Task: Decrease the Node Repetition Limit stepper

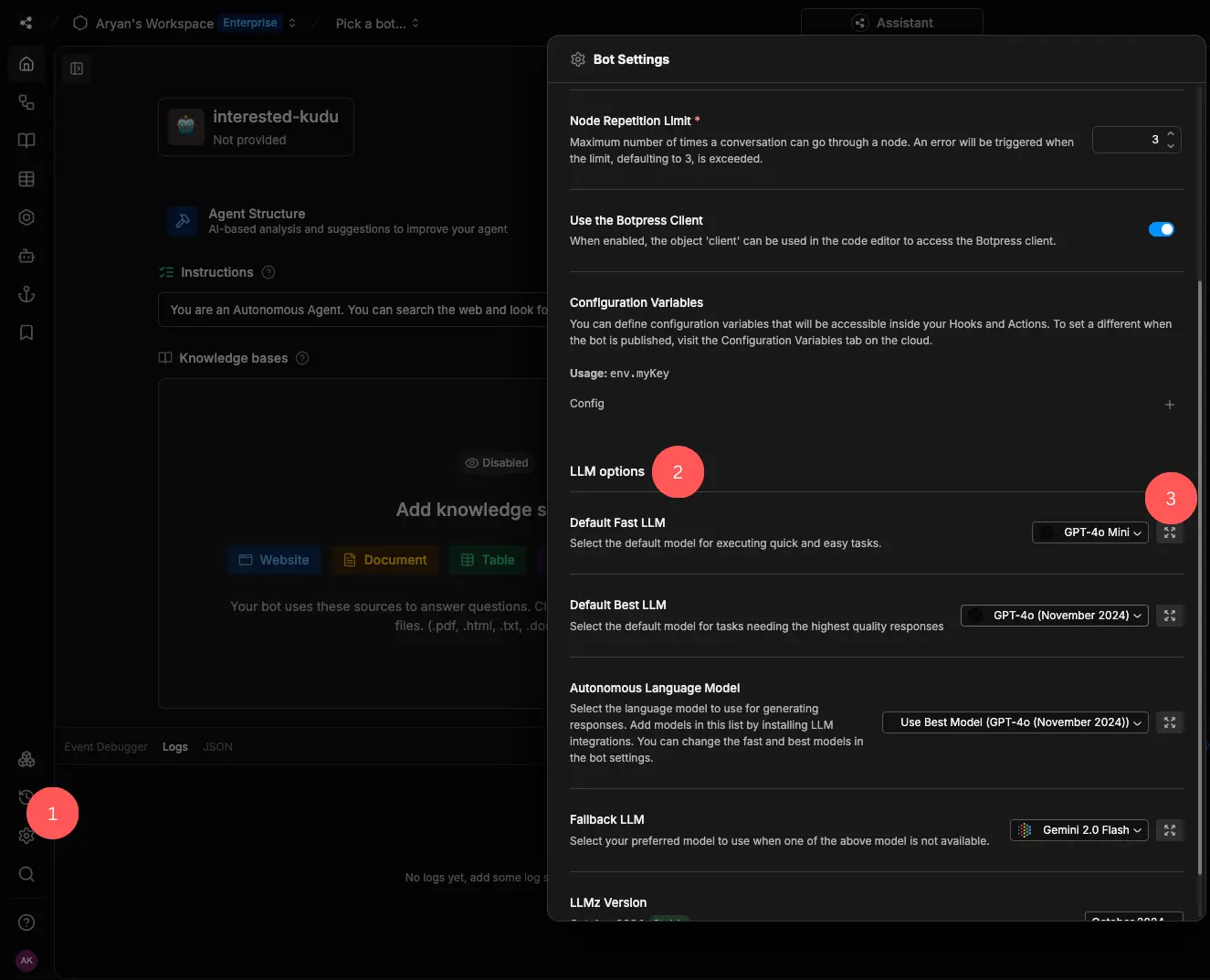Action: pos(1171,146)
